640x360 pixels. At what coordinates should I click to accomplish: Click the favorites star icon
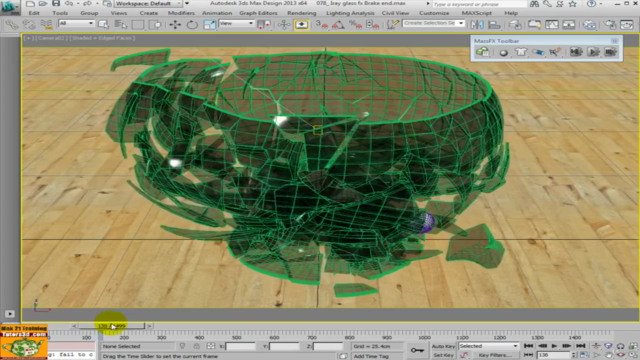click(573, 4)
